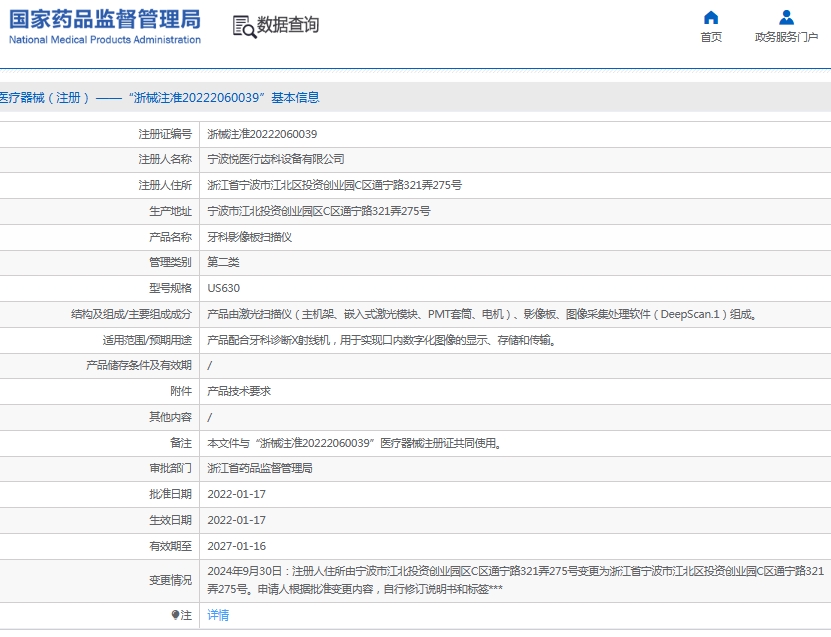Select registration number 浙械注准20222060039 value
Viewport: 831px width, 637px height.
(x=262, y=134)
